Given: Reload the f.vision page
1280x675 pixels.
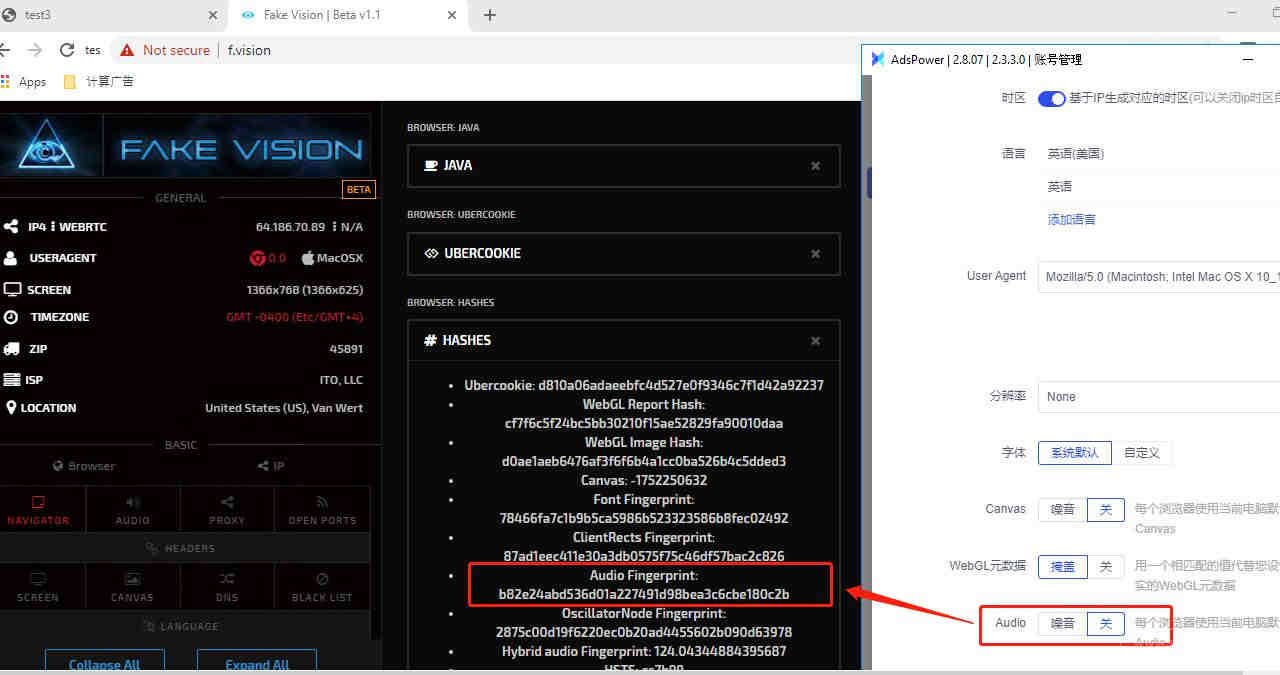Looking at the screenshot, I should [x=67, y=50].
